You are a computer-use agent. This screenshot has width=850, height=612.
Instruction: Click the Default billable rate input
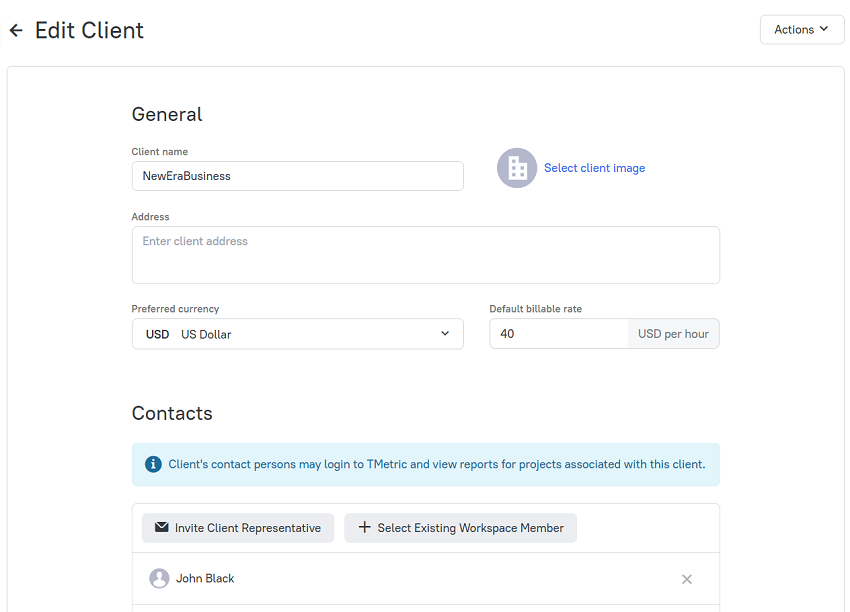[559, 334]
